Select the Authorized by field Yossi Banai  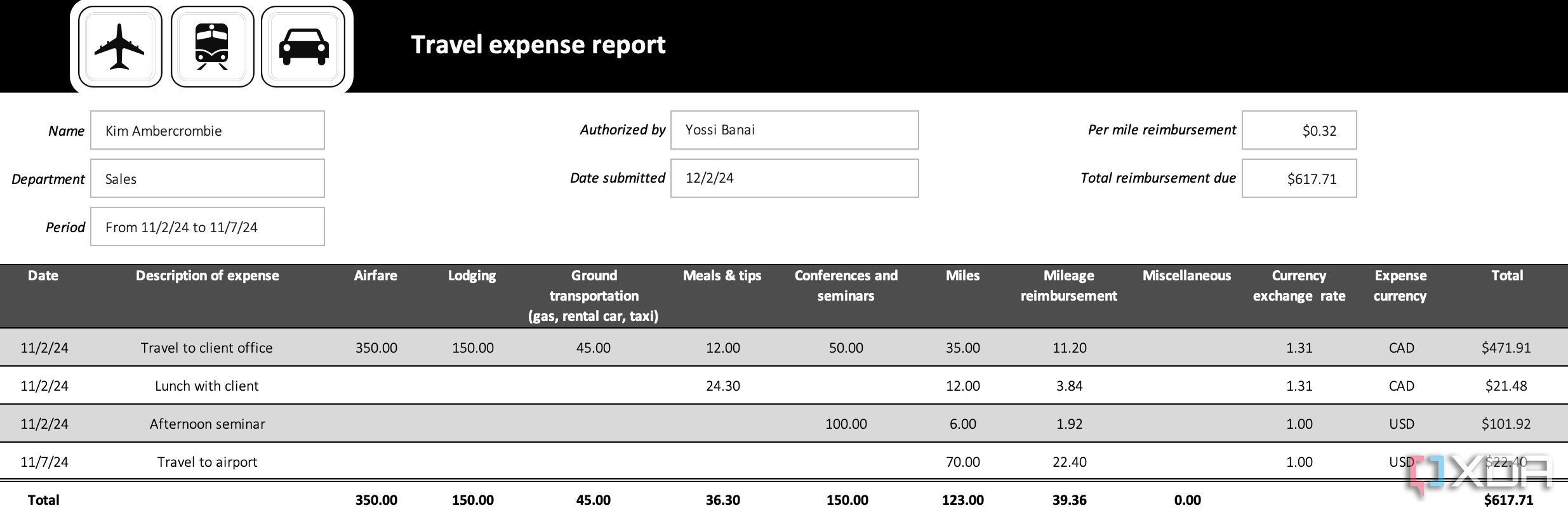pyautogui.click(x=795, y=130)
